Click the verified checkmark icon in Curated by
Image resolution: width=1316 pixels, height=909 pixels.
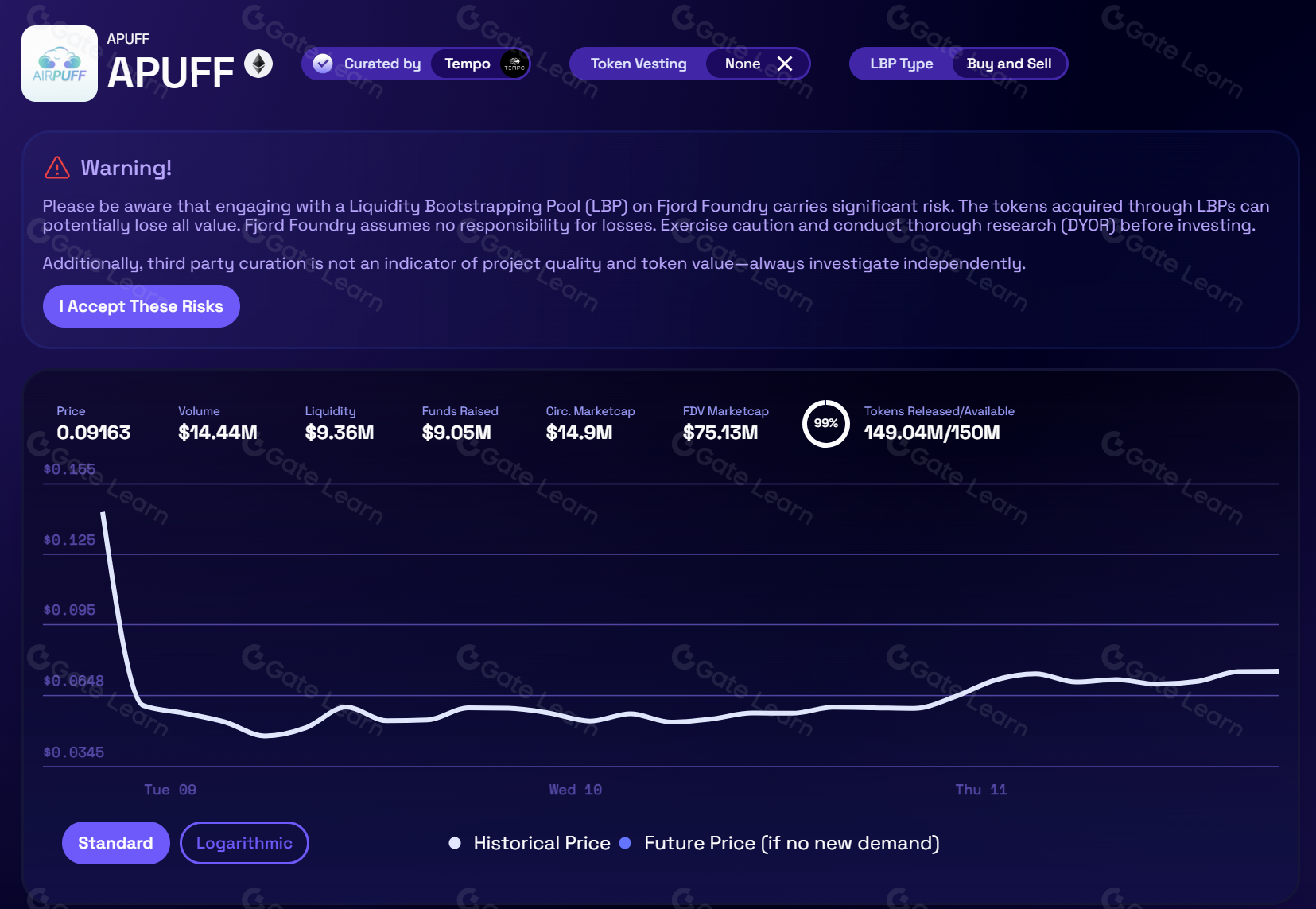[x=323, y=64]
